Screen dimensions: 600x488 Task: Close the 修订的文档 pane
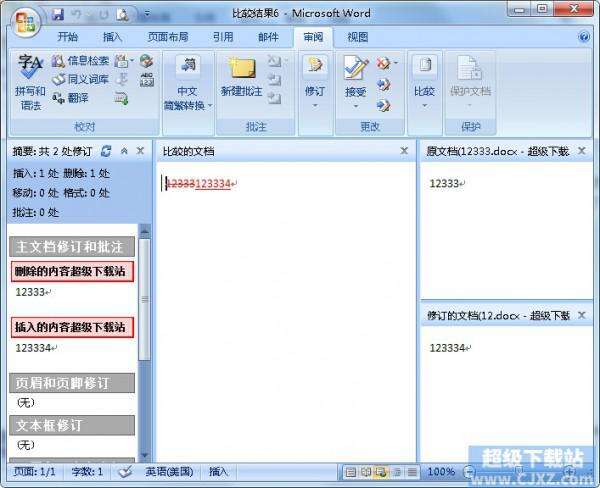[x=582, y=315]
